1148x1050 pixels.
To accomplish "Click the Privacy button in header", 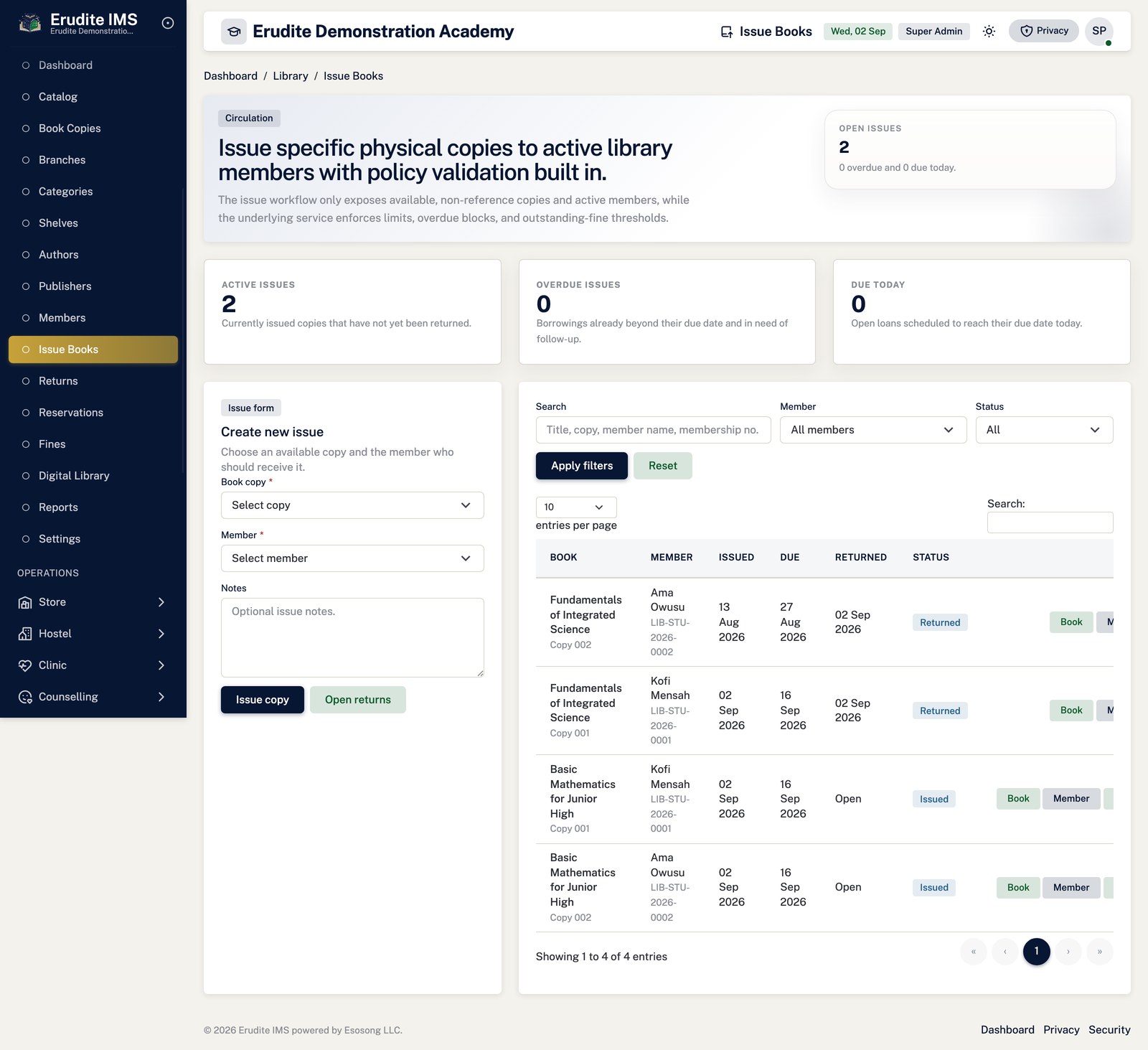I will (1044, 31).
